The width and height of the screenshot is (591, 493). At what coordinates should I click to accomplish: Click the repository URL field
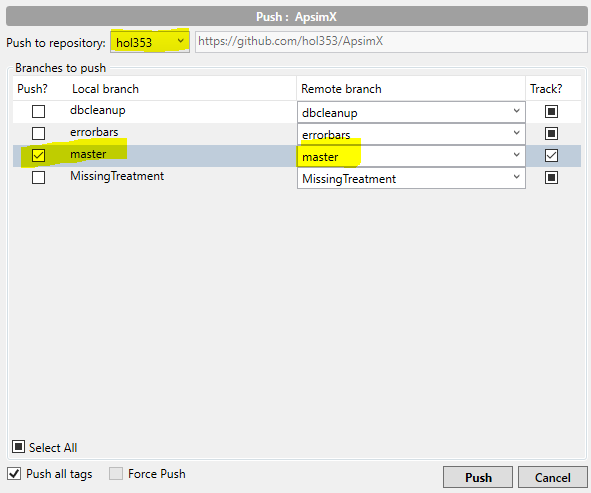(391, 42)
